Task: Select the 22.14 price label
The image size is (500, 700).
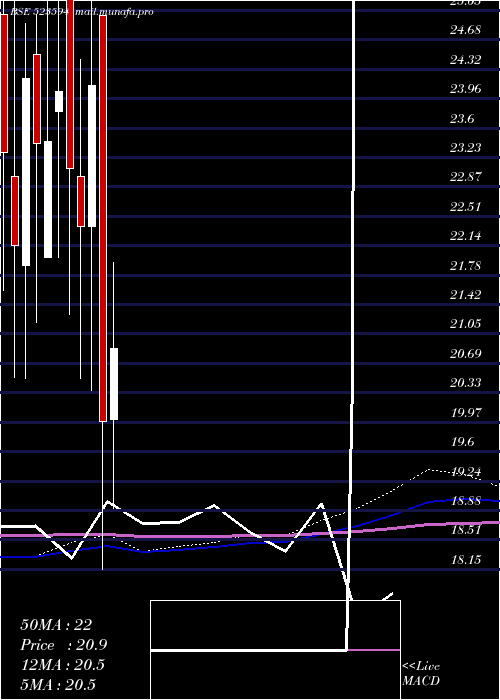Action: [x=465, y=236]
